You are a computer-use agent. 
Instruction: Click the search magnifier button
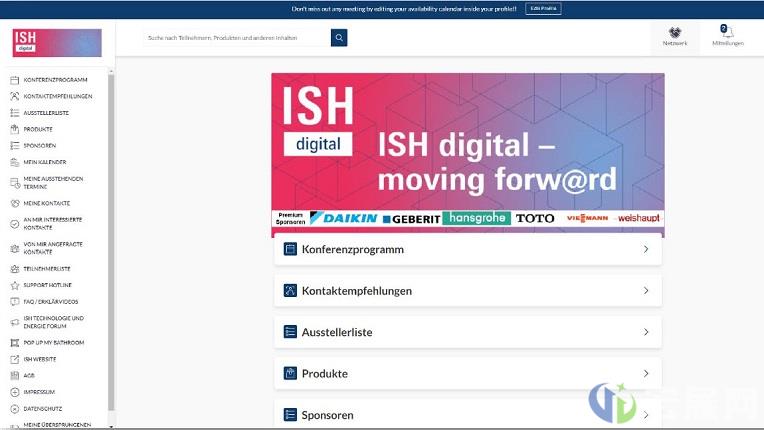click(x=339, y=38)
